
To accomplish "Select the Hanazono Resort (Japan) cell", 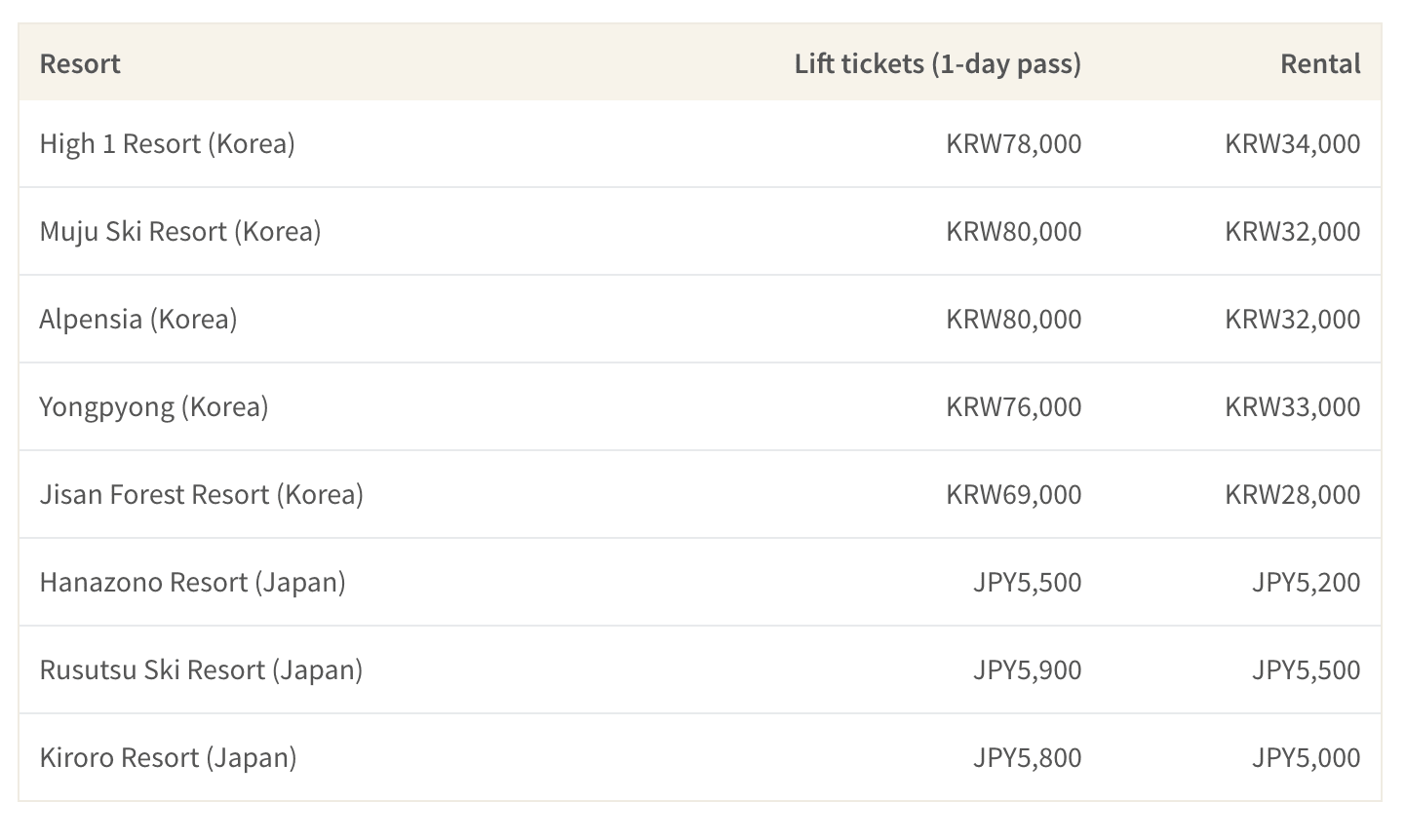I will (193, 582).
